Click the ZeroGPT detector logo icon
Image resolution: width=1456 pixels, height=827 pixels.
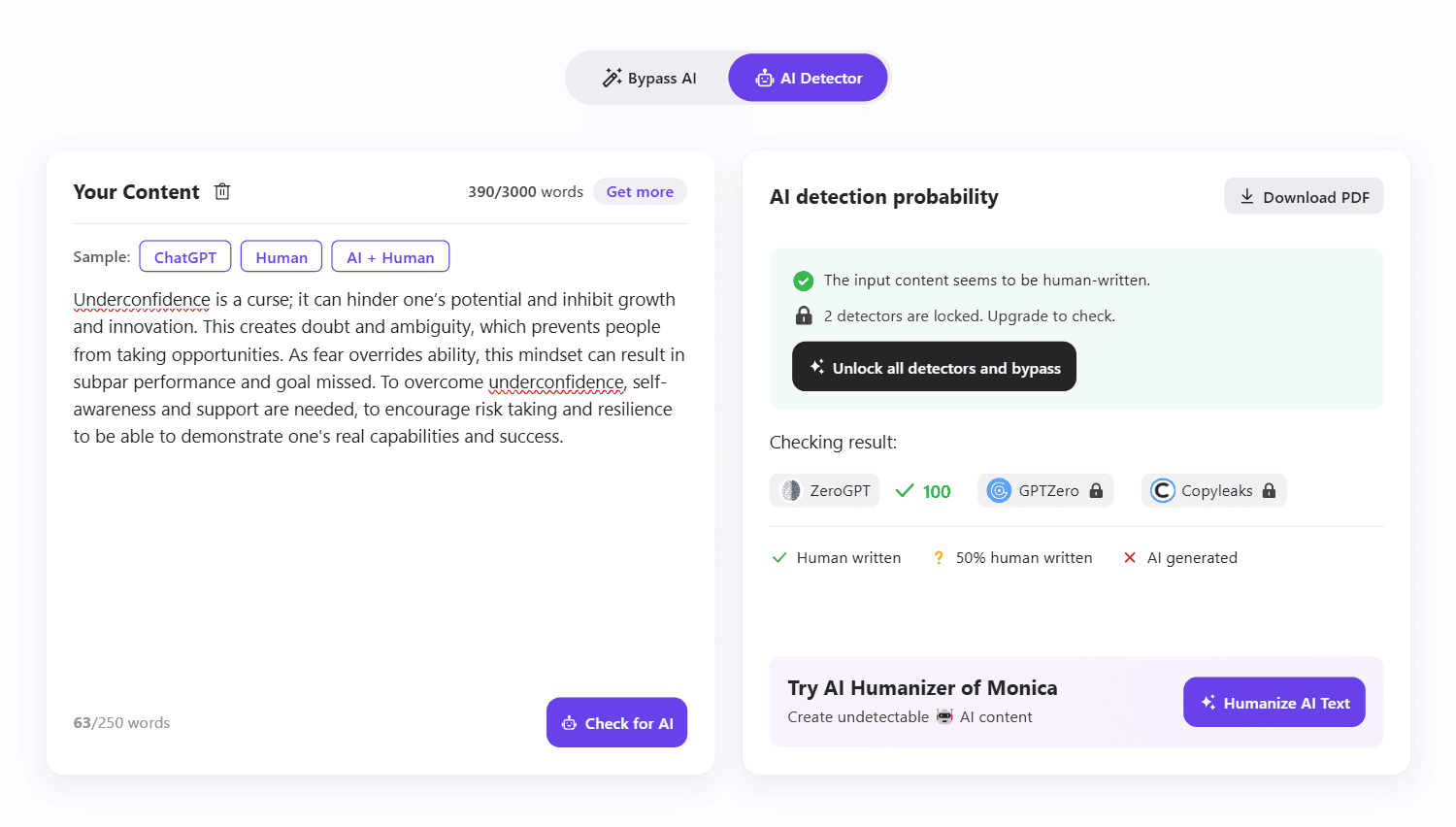tap(792, 491)
